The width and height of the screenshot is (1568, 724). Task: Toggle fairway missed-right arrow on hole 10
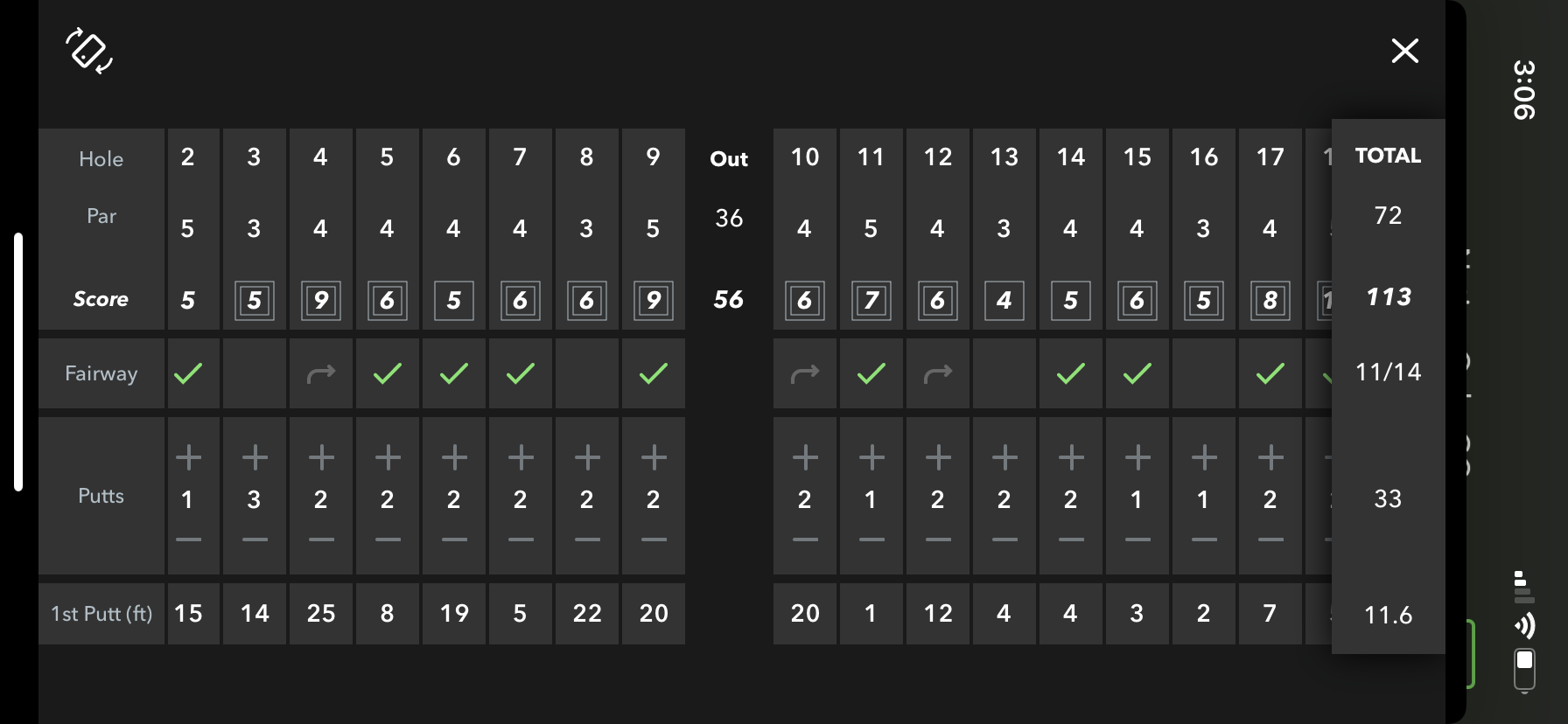tap(805, 373)
